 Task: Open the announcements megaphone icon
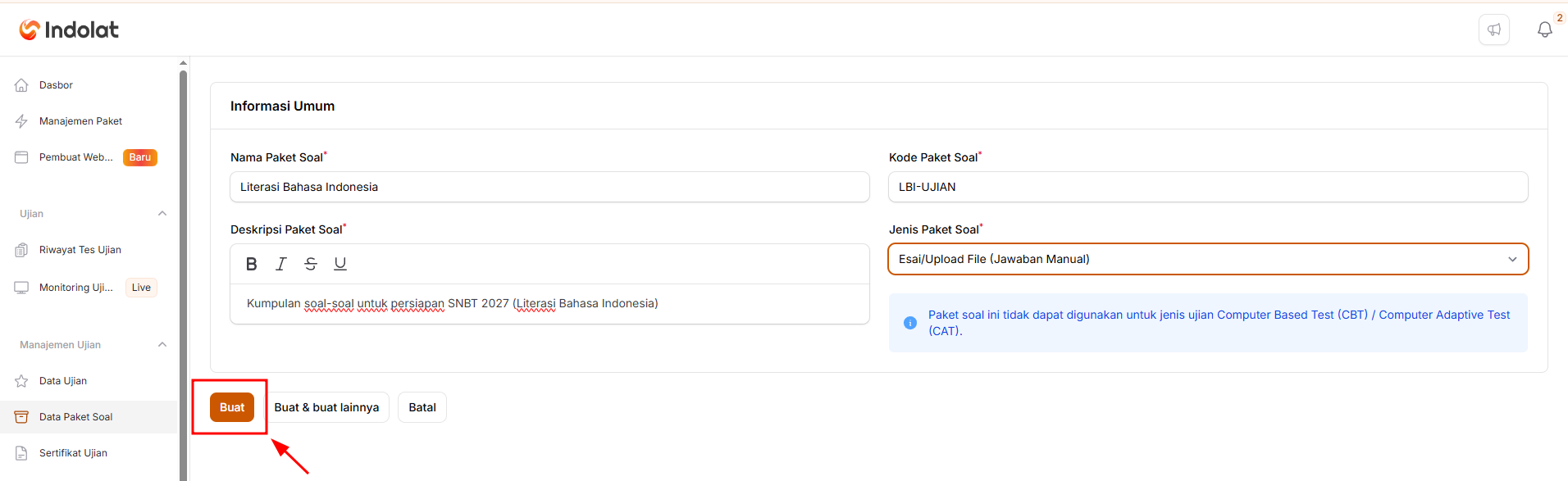tap(1494, 29)
